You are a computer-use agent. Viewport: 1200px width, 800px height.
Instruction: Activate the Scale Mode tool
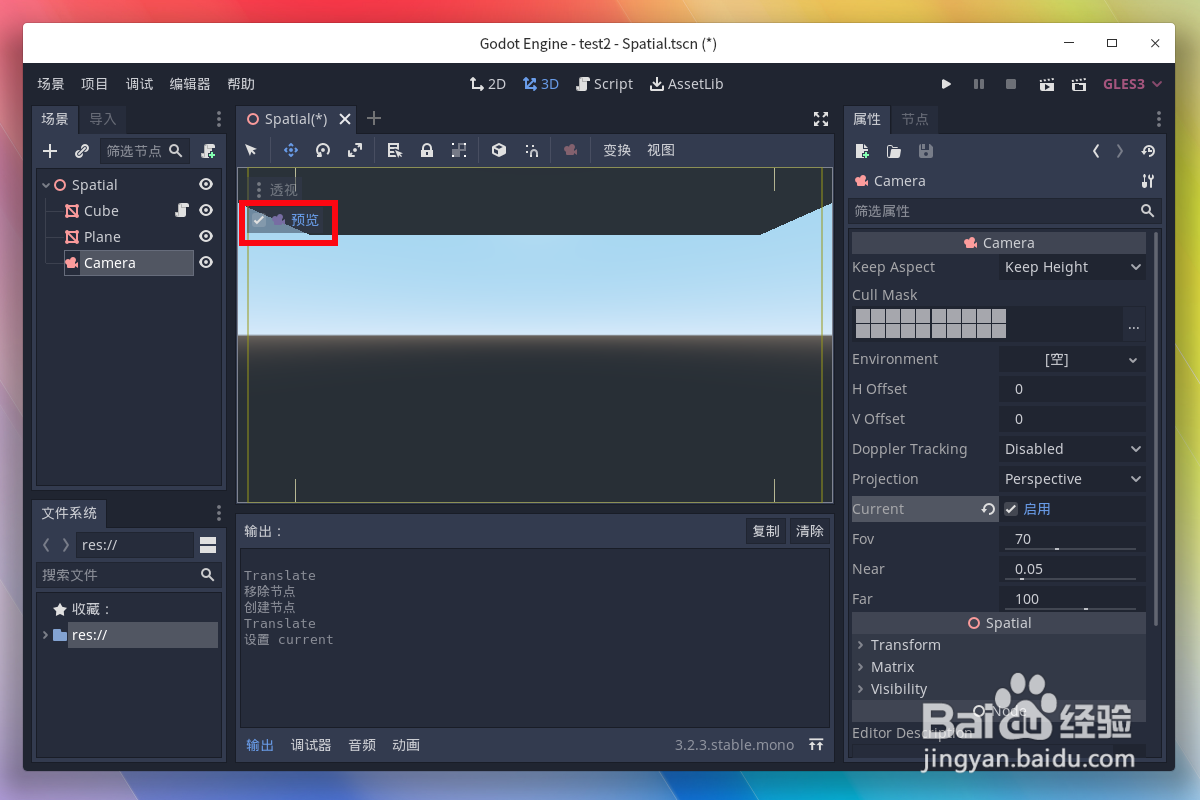pos(355,150)
